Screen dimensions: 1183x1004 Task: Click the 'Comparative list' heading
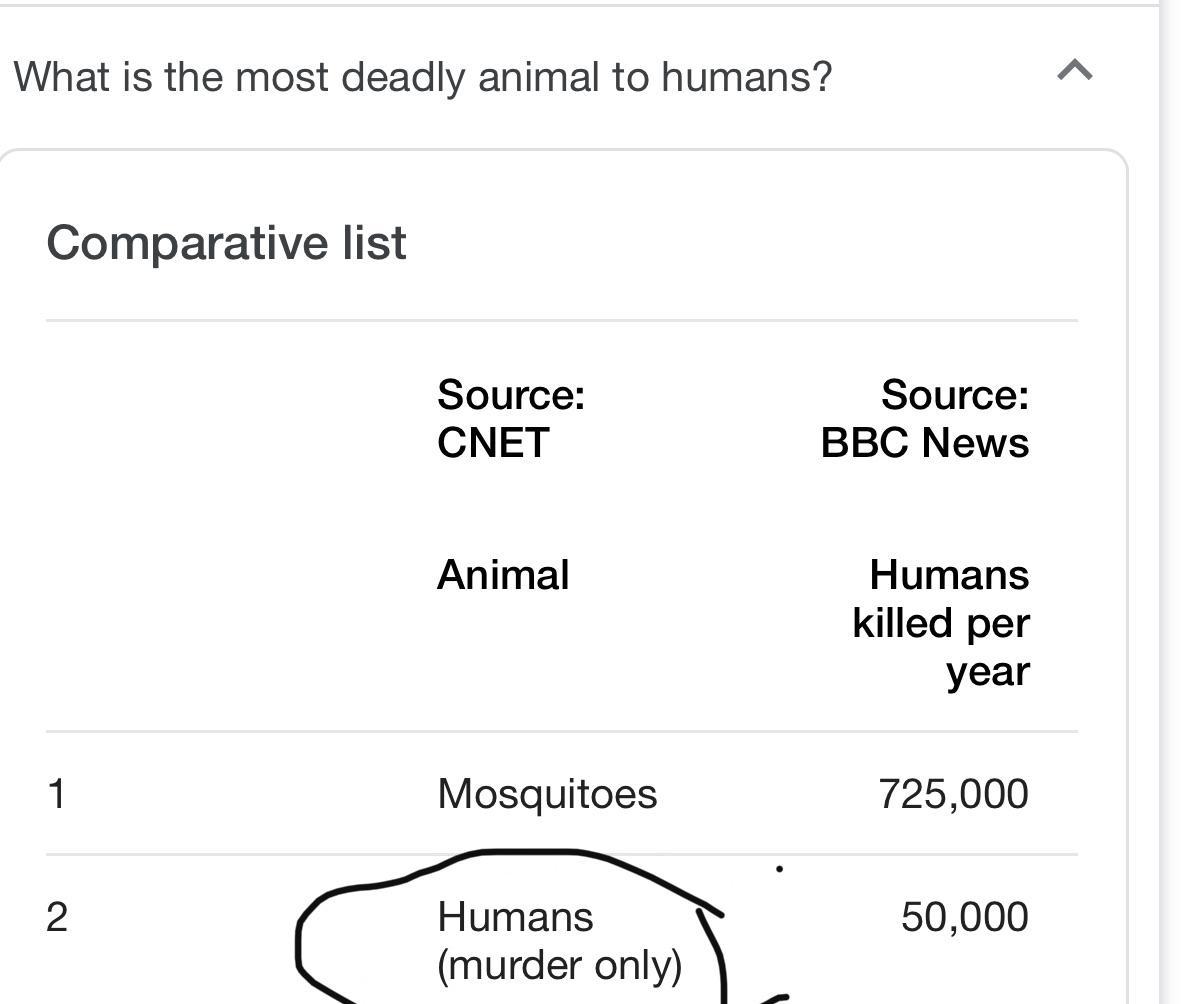point(226,243)
